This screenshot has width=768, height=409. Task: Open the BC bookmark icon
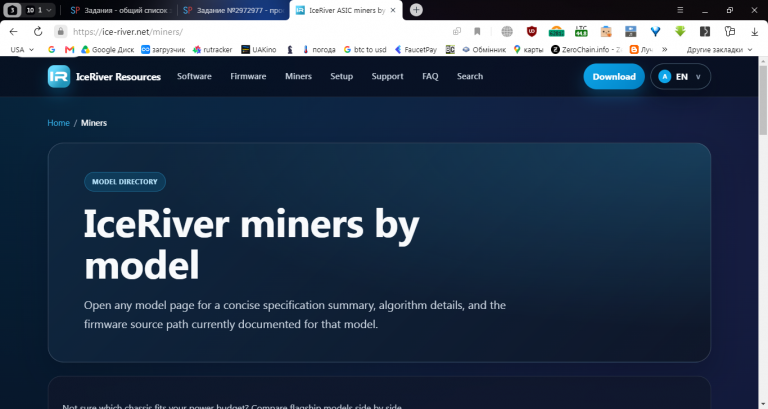[450, 49]
